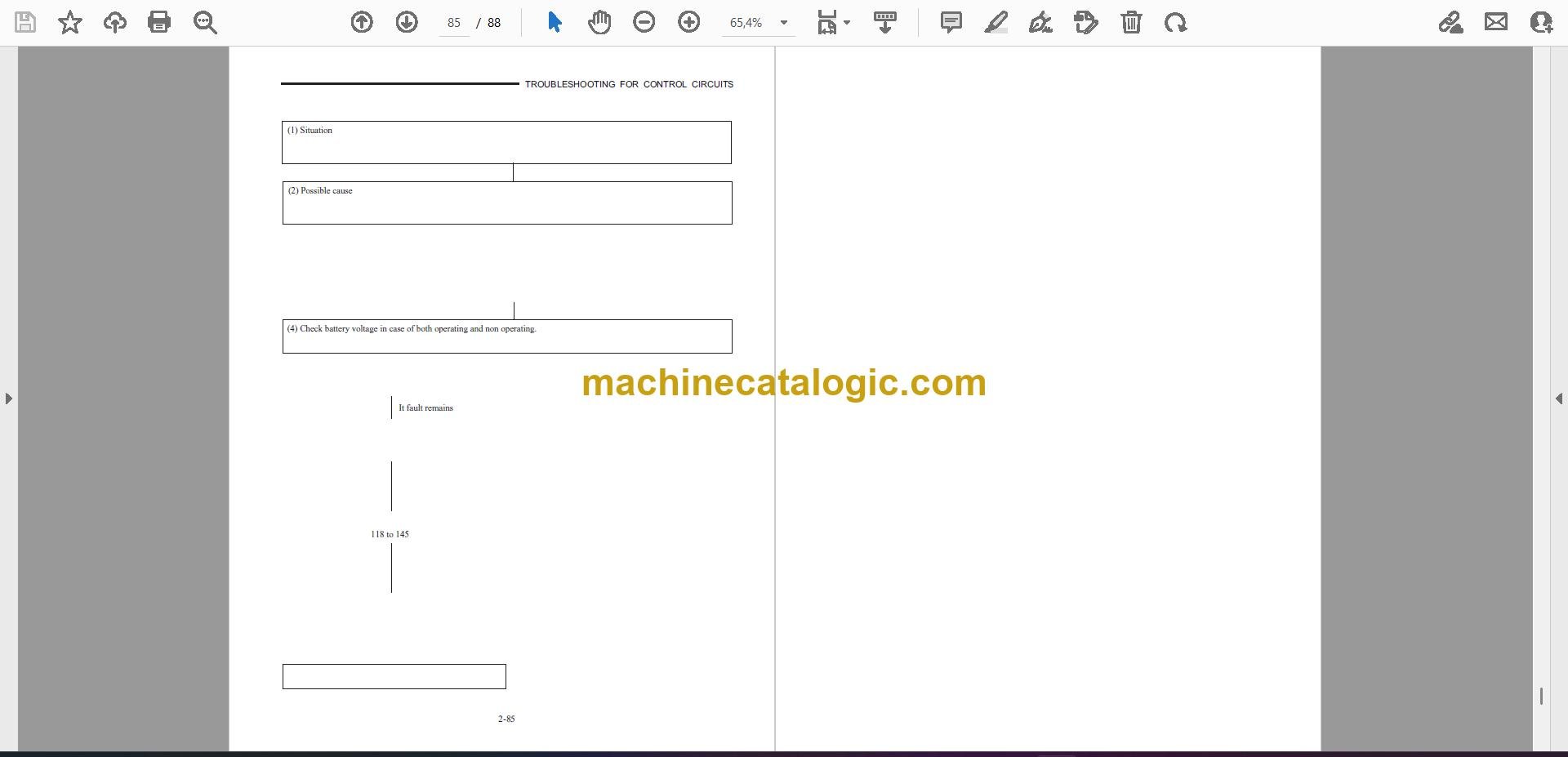
Task: Click the stamp tool icon
Action: point(1086,22)
